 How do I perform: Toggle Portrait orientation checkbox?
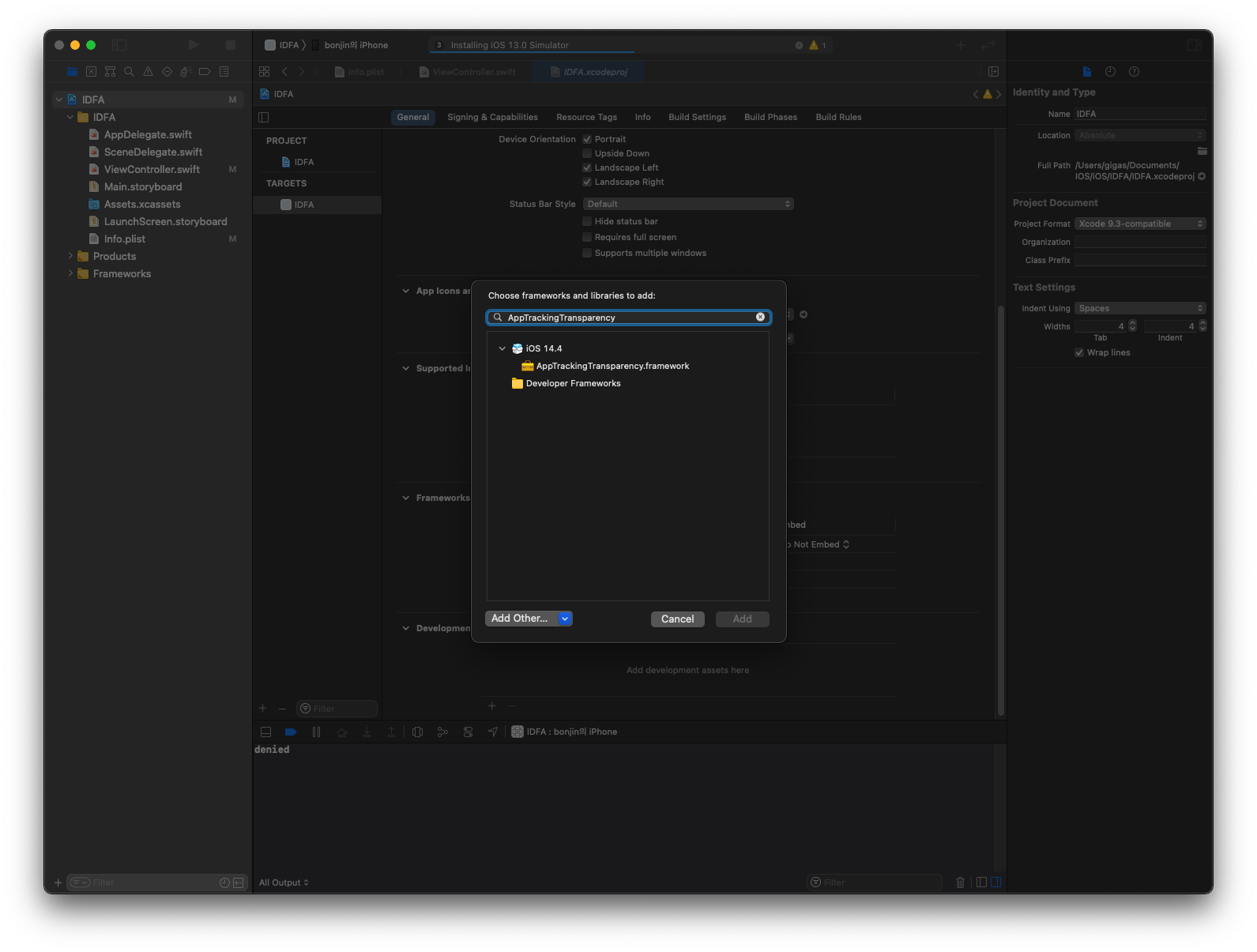coord(587,139)
